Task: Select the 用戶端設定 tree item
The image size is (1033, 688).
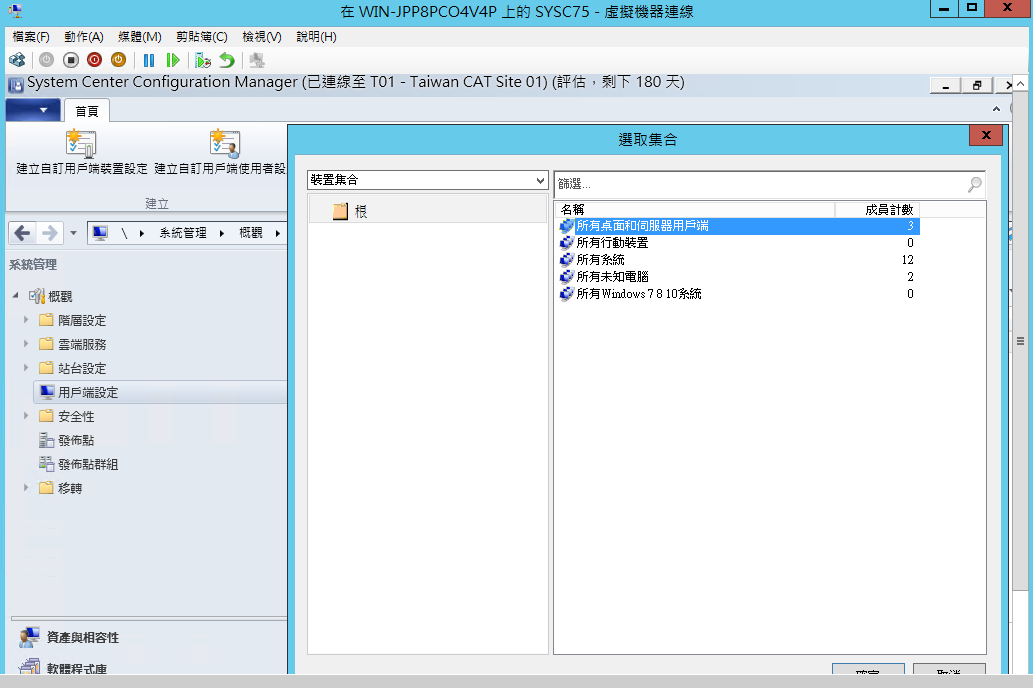Action: pyautogui.click(x=160, y=392)
